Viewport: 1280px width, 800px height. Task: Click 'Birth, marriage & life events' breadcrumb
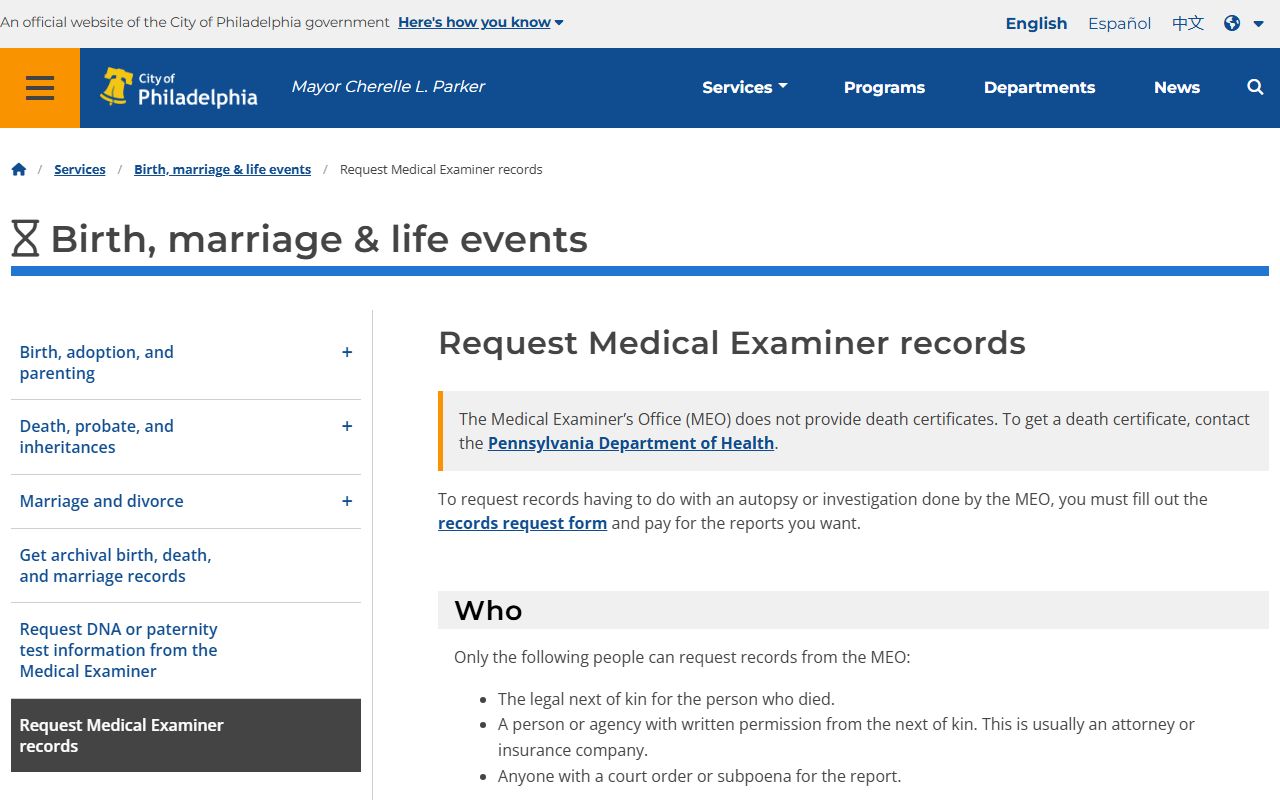pos(222,170)
